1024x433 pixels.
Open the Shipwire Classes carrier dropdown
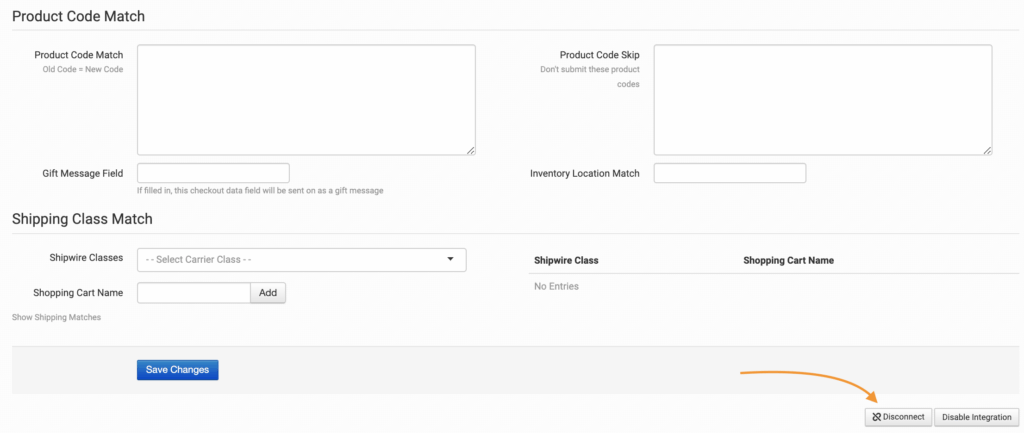(301, 260)
